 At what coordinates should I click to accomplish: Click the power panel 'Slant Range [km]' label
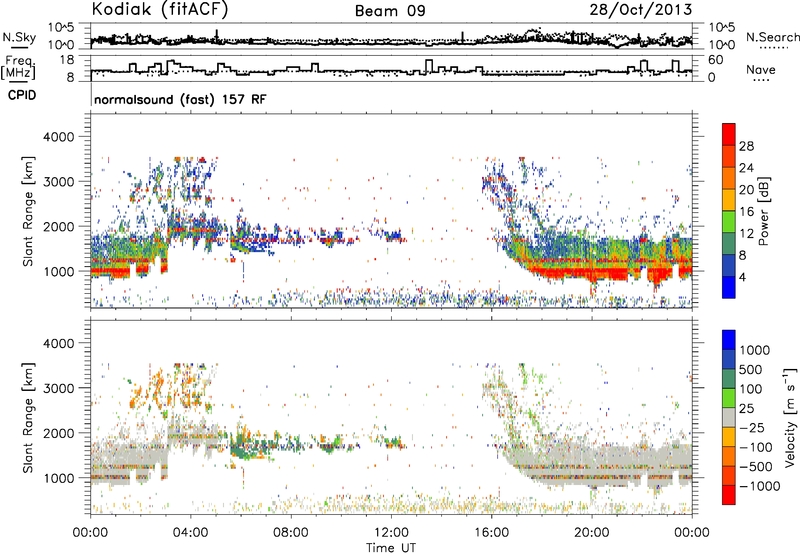pyautogui.click(x=28, y=211)
